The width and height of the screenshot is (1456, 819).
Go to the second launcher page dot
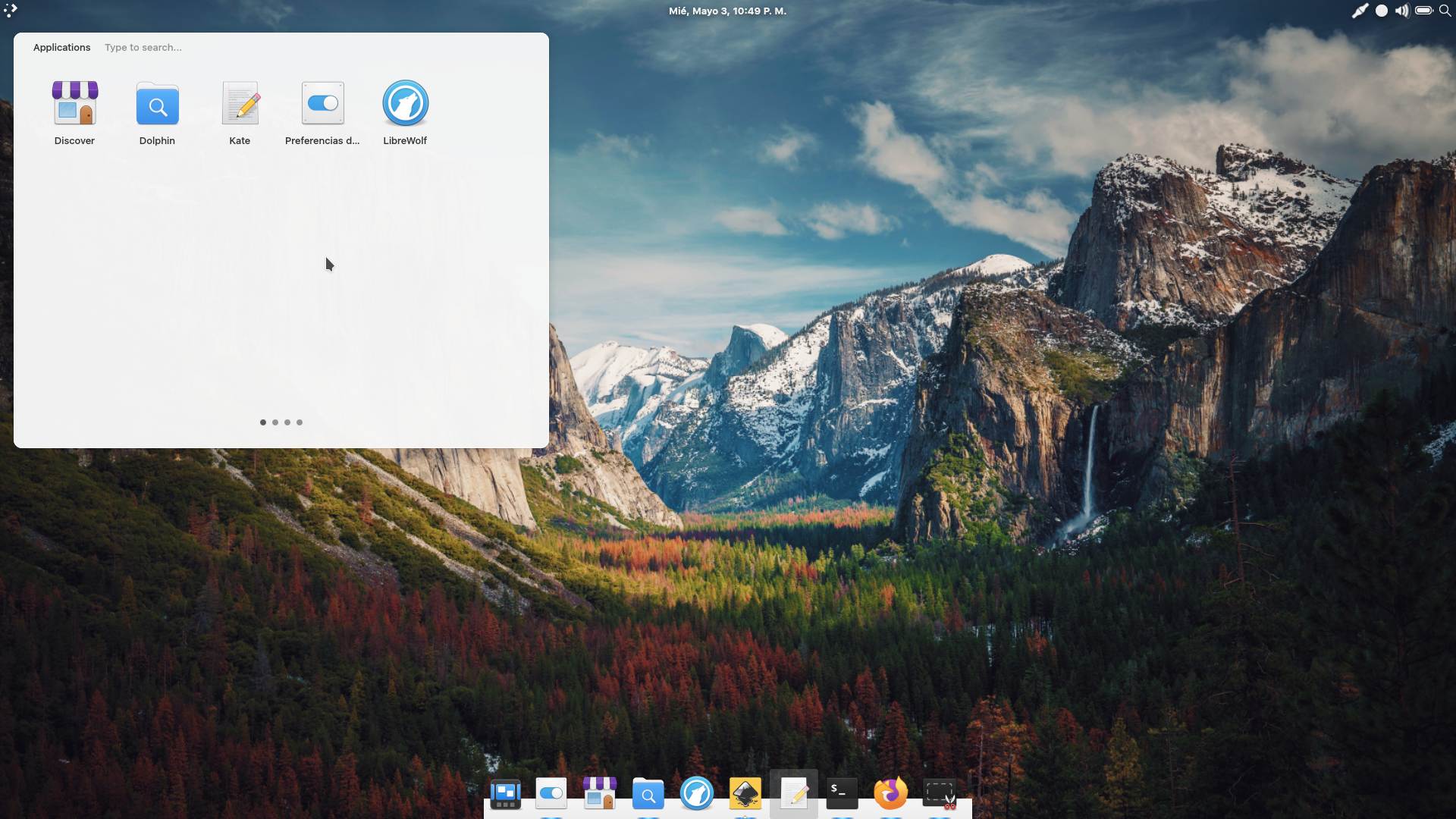pos(275,422)
